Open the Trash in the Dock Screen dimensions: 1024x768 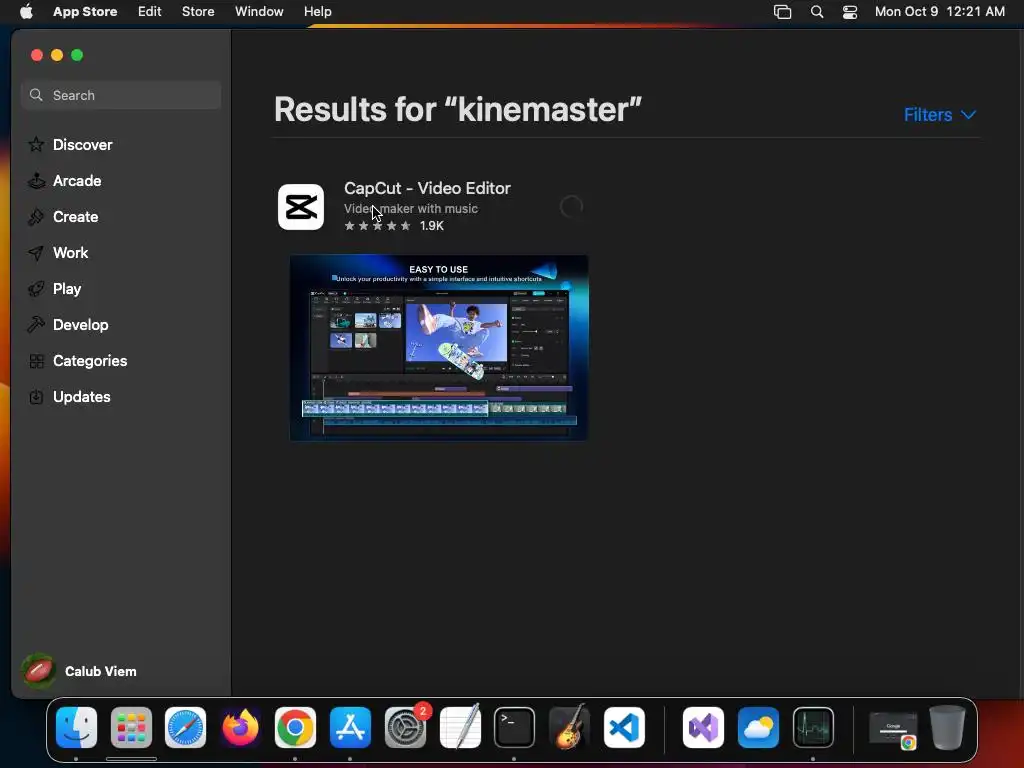coord(947,727)
